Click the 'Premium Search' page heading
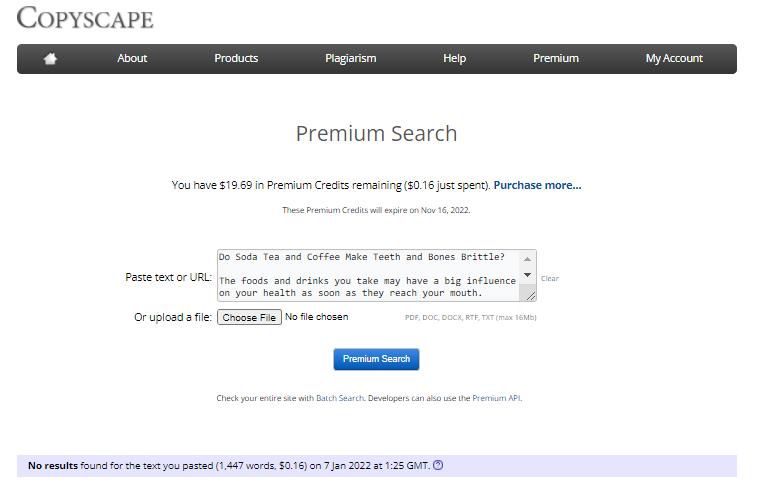The height and width of the screenshot is (483, 758). pyautogui.click(x=376, y=133)
